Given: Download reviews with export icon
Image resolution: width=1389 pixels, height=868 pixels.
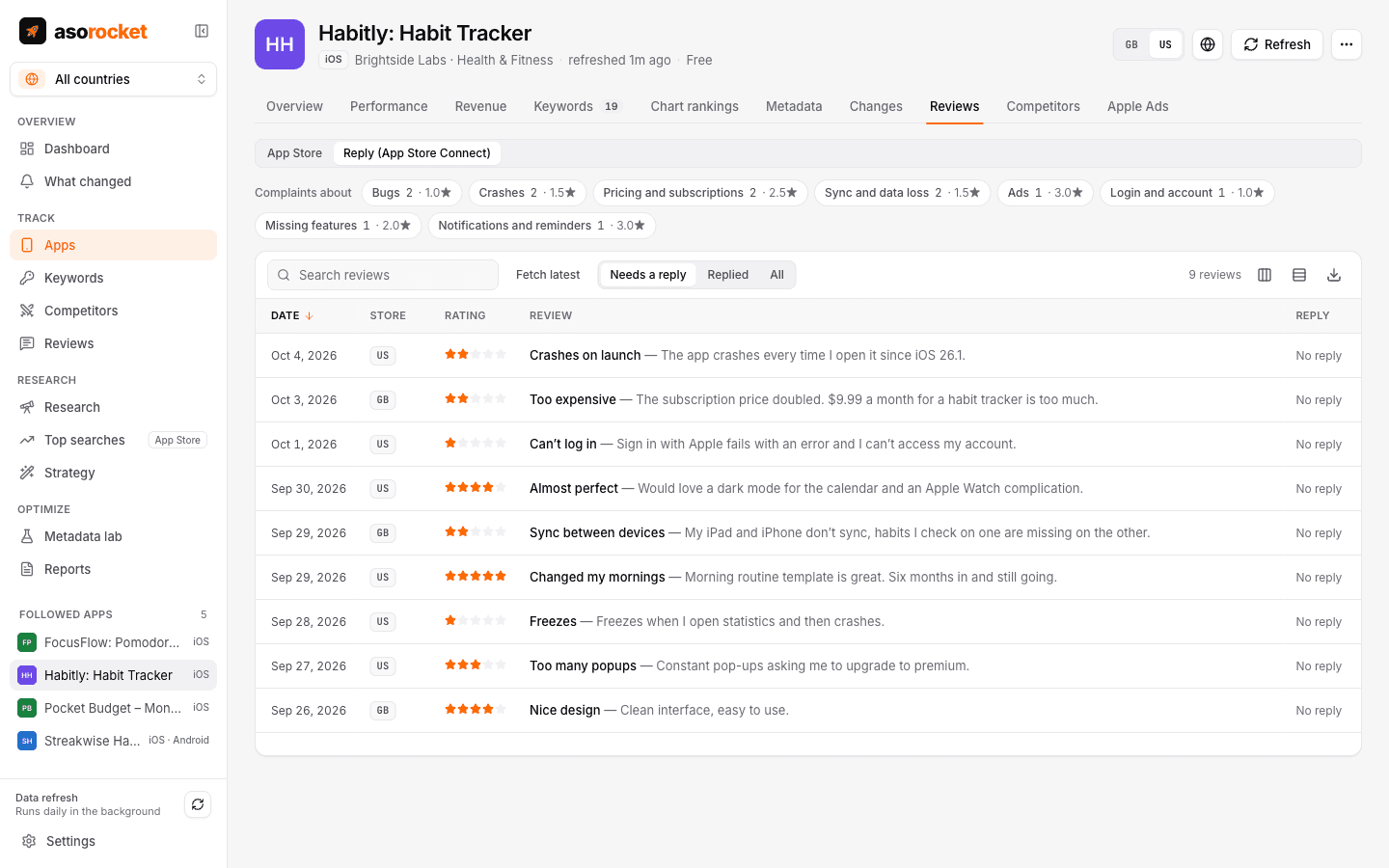Looking at the screenshot, I should coord(1334,275).
